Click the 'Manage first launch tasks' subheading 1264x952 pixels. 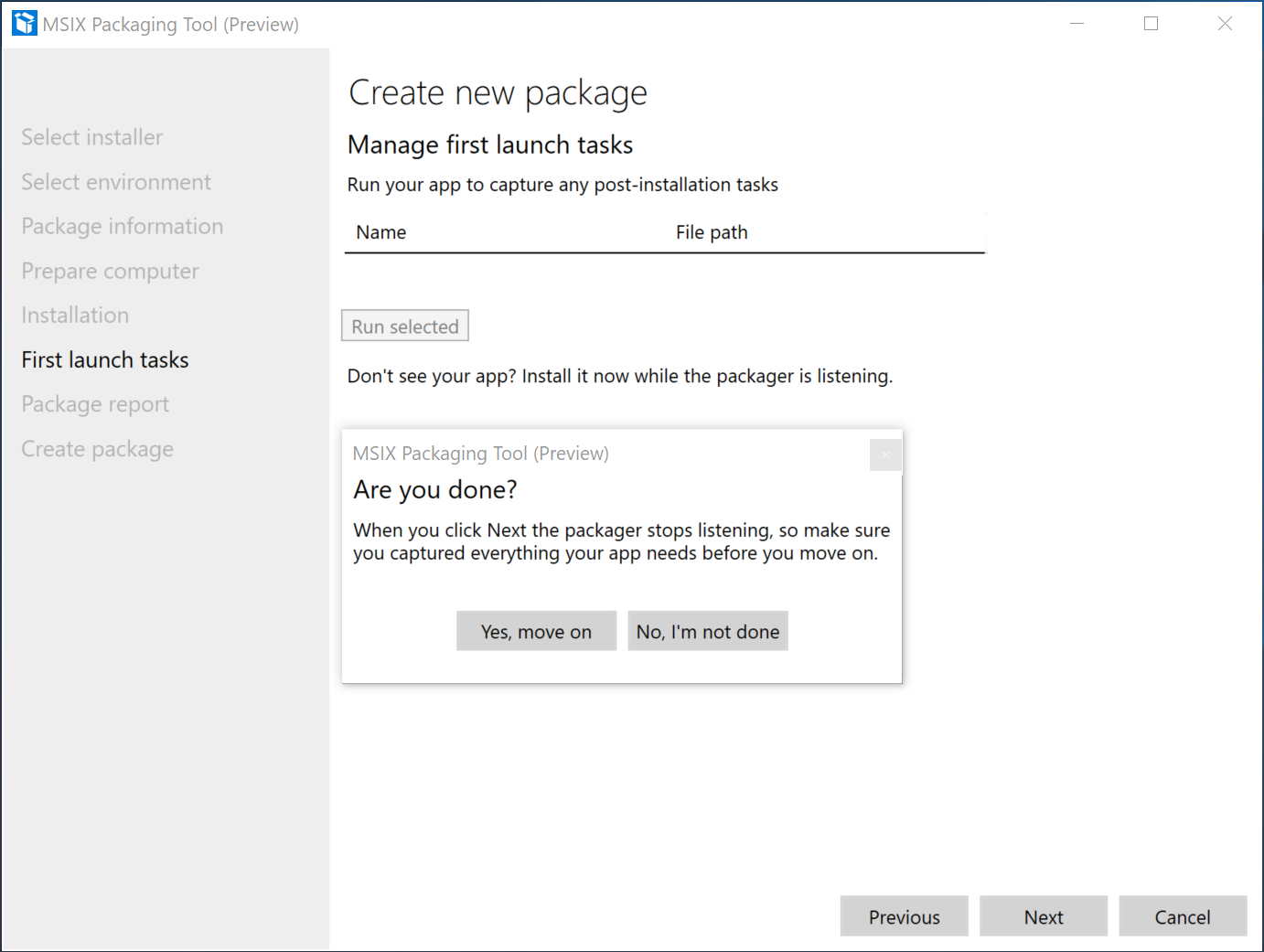[490, 144]
